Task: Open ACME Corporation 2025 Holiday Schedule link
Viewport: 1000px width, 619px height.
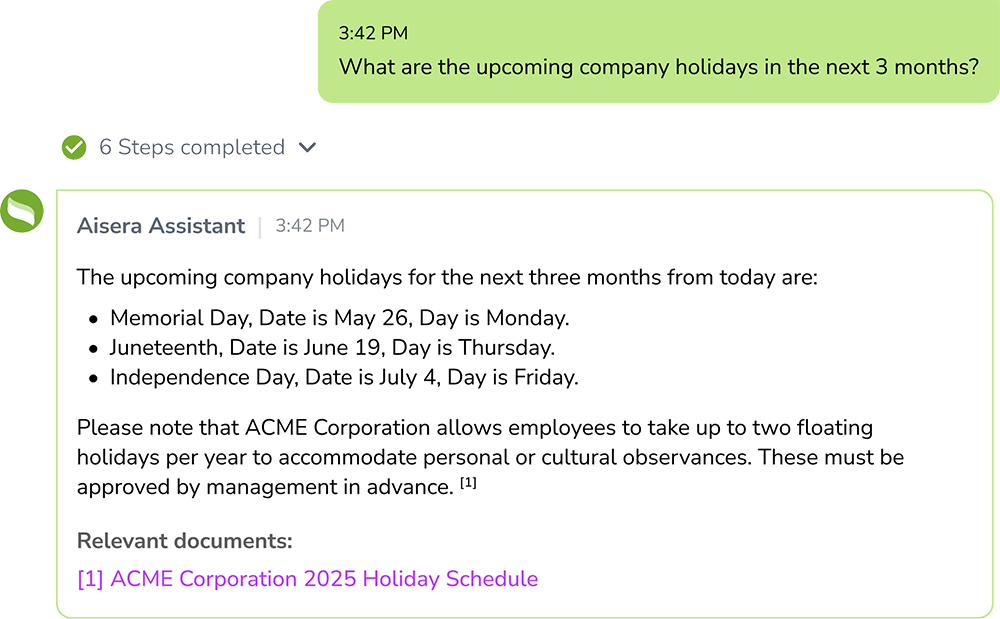Action: coord(307,579)
